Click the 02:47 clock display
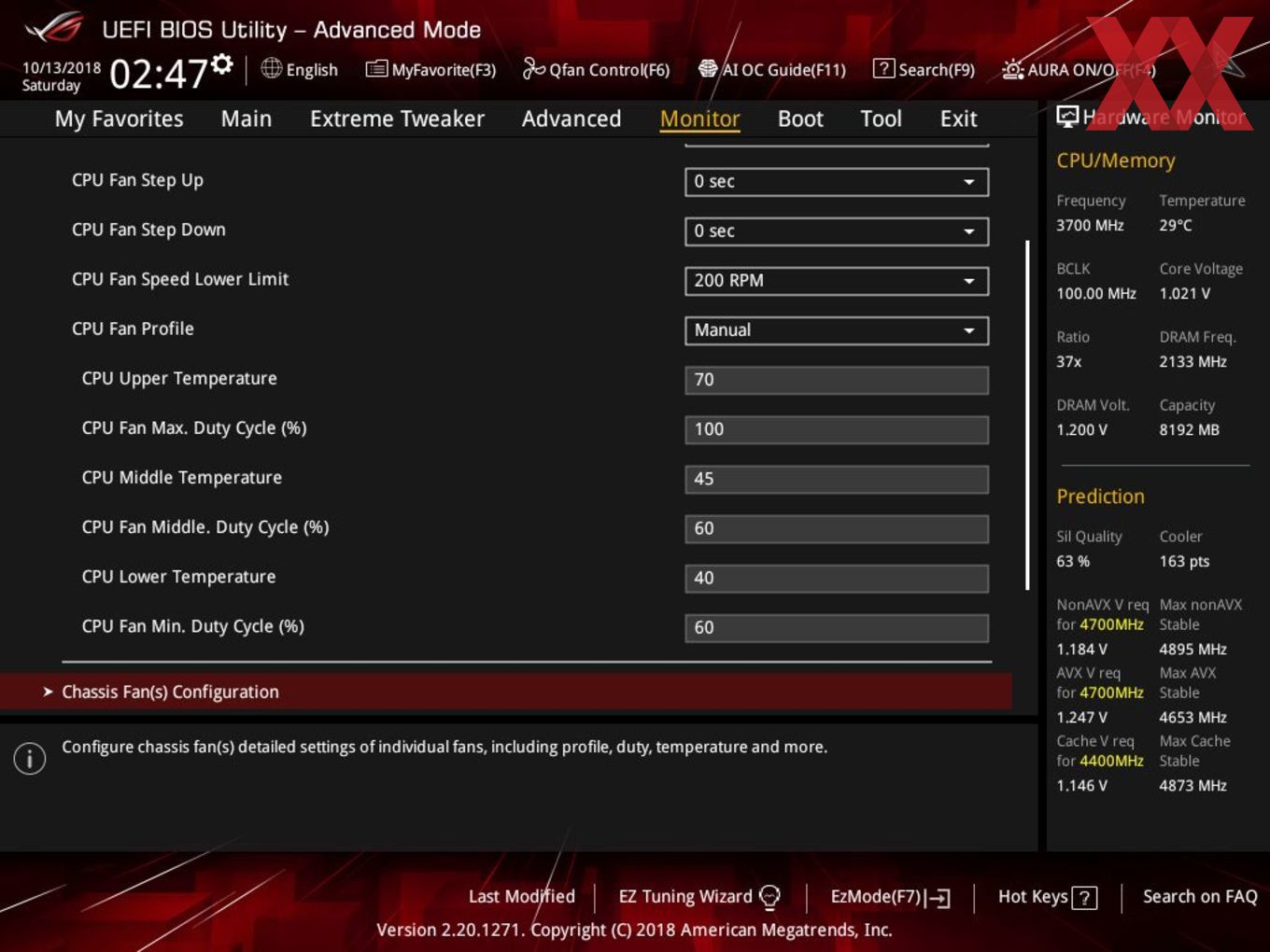The height and width of the screenshot is (952, 1270). (x=158, y=73)
